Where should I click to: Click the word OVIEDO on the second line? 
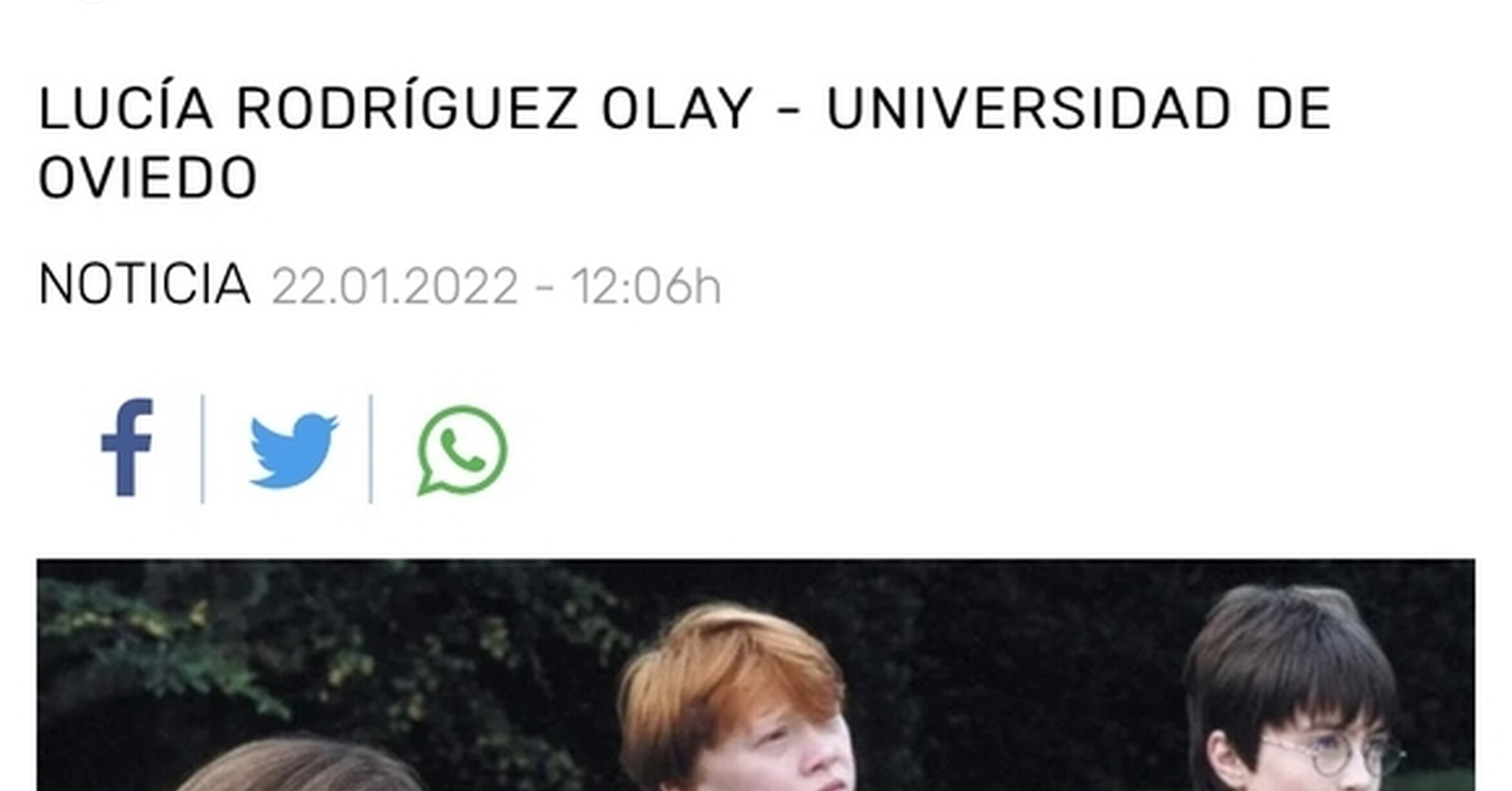click(x=148, y=177)
